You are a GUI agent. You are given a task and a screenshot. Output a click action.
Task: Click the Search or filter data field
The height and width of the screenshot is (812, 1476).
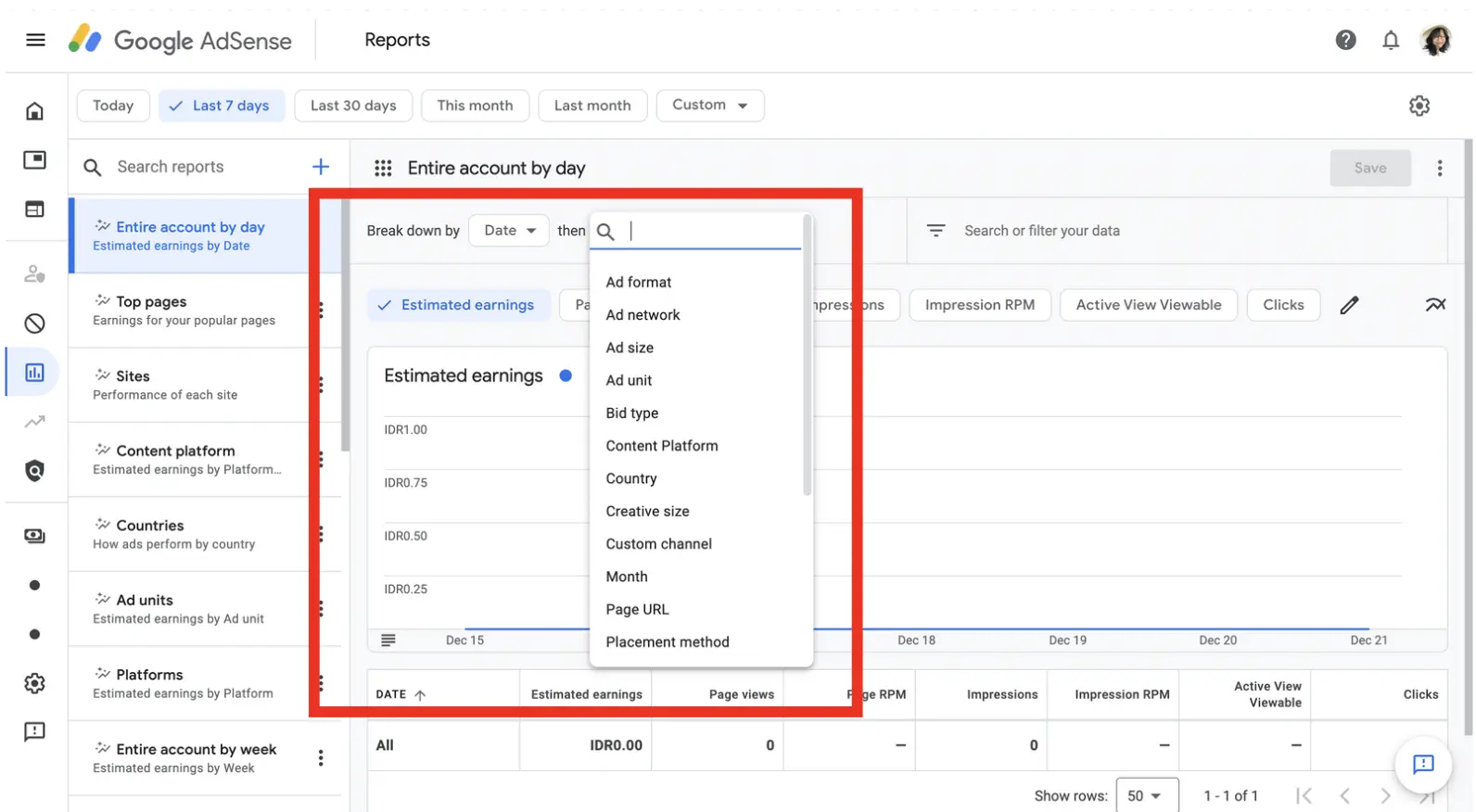(x=1041, y=231)
